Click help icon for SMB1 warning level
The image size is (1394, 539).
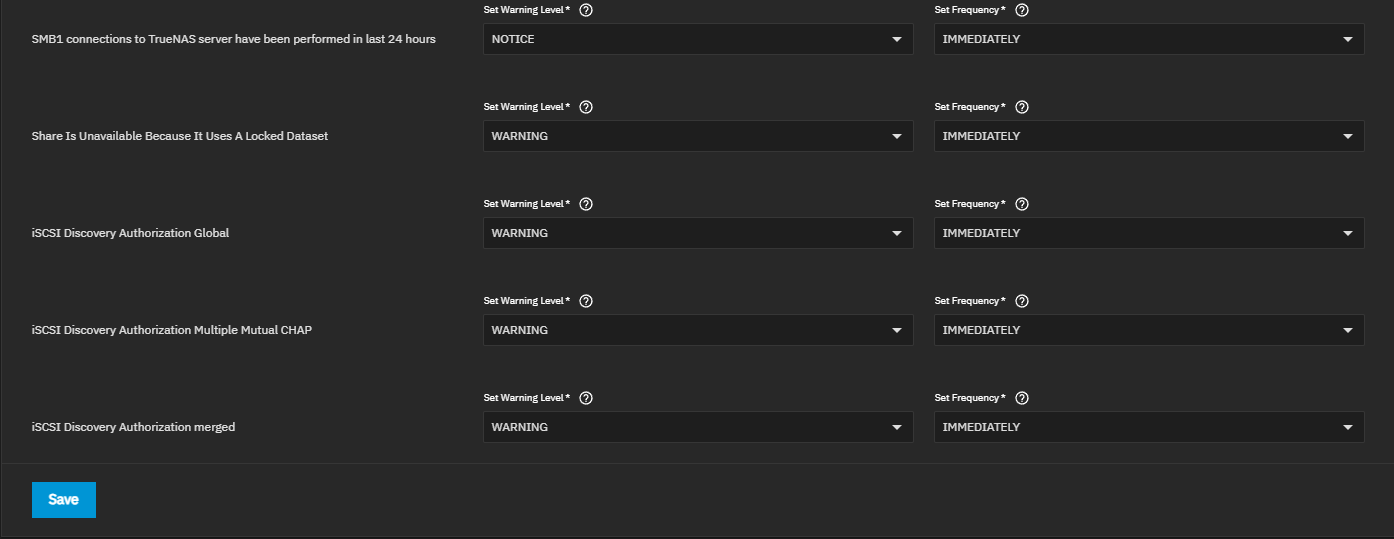[586, 10]
